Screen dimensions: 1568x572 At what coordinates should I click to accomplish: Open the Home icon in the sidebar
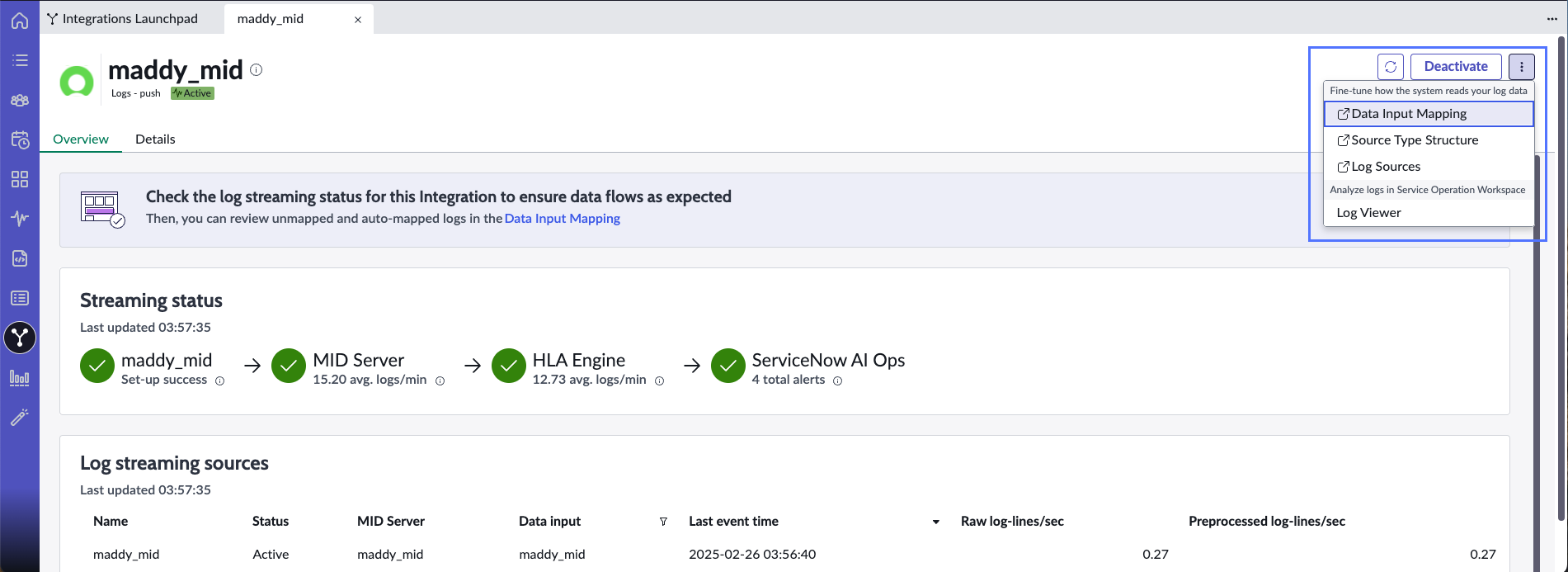point(20,21)
